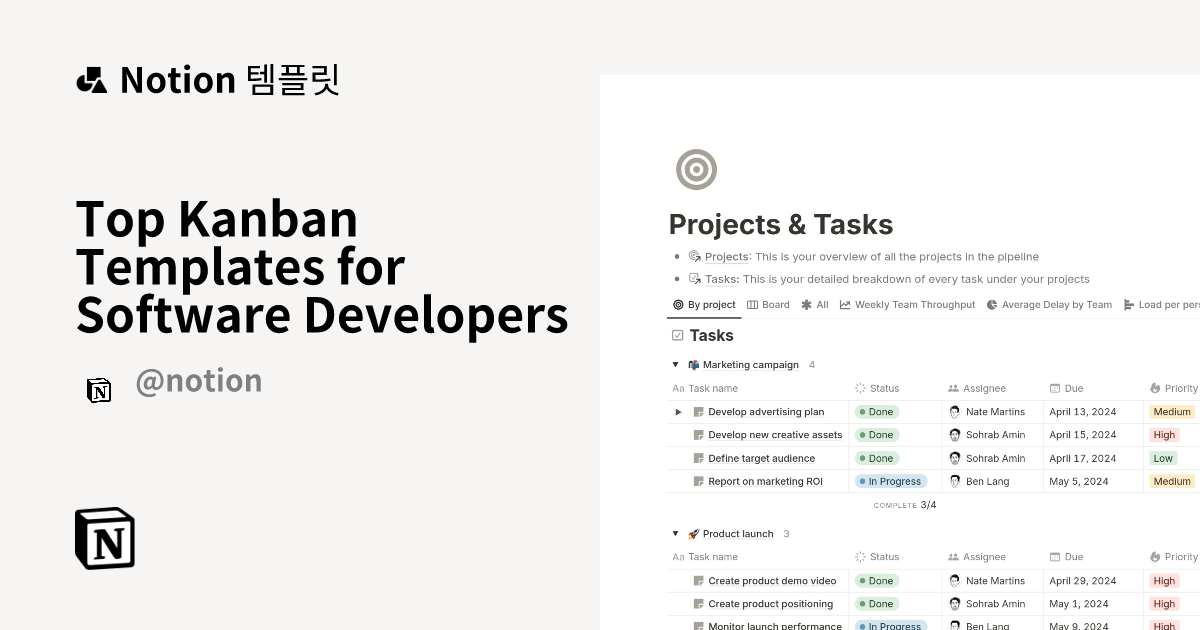Image resolution: width=1200 pixels, height=630 pixels.
Task: Expand the Develop advertising plan row arrow
Action: (x=678, y=411)
